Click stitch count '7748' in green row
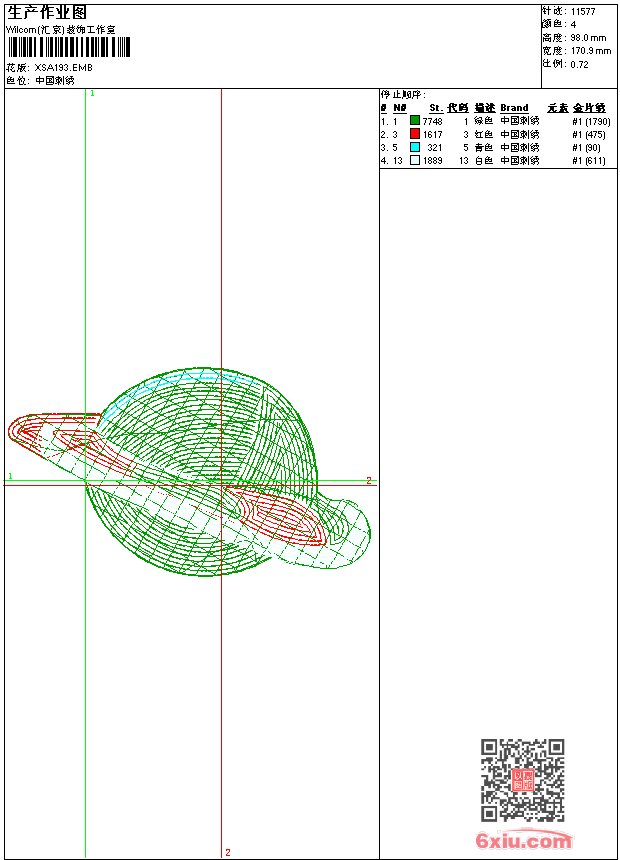 [432, 121]
